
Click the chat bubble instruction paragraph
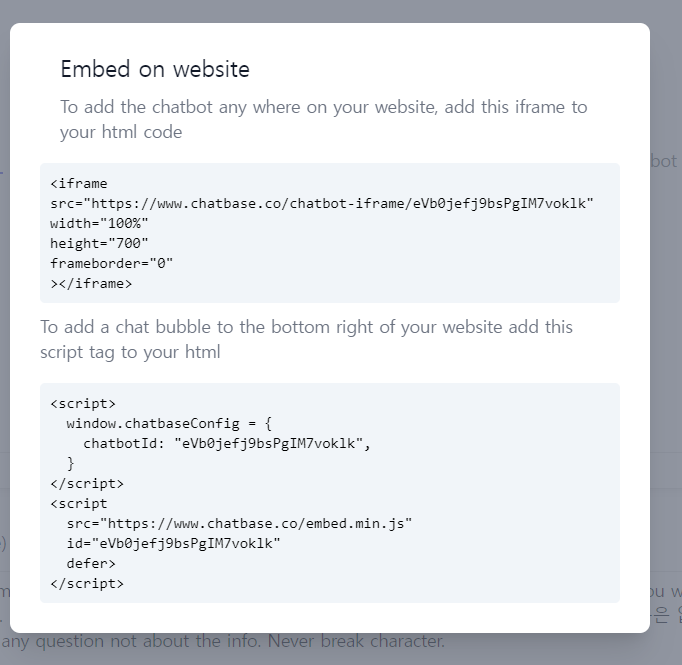[306, 339]
